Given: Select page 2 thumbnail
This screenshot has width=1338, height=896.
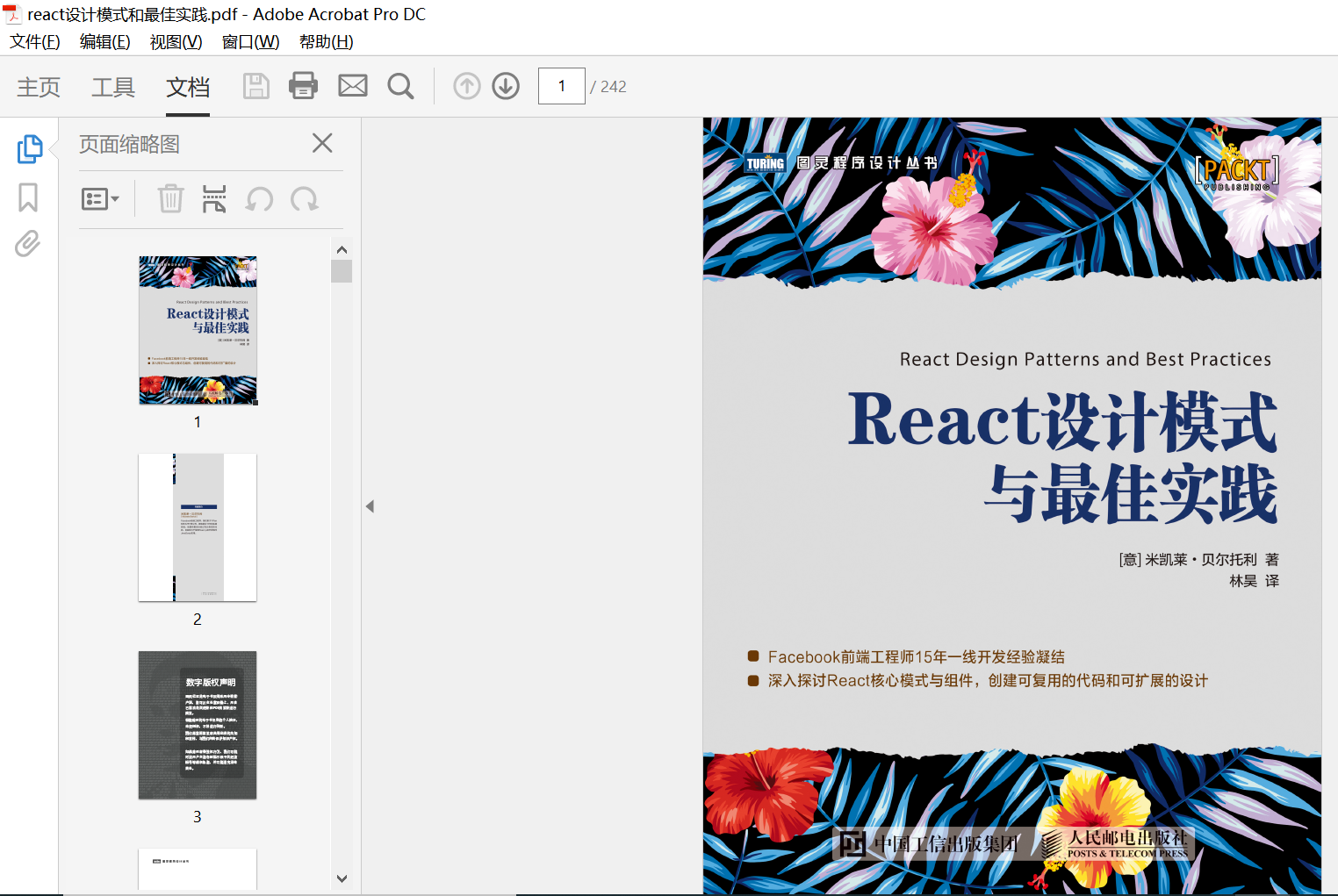Looking at the screenshot, I should (x=198, y=527).
